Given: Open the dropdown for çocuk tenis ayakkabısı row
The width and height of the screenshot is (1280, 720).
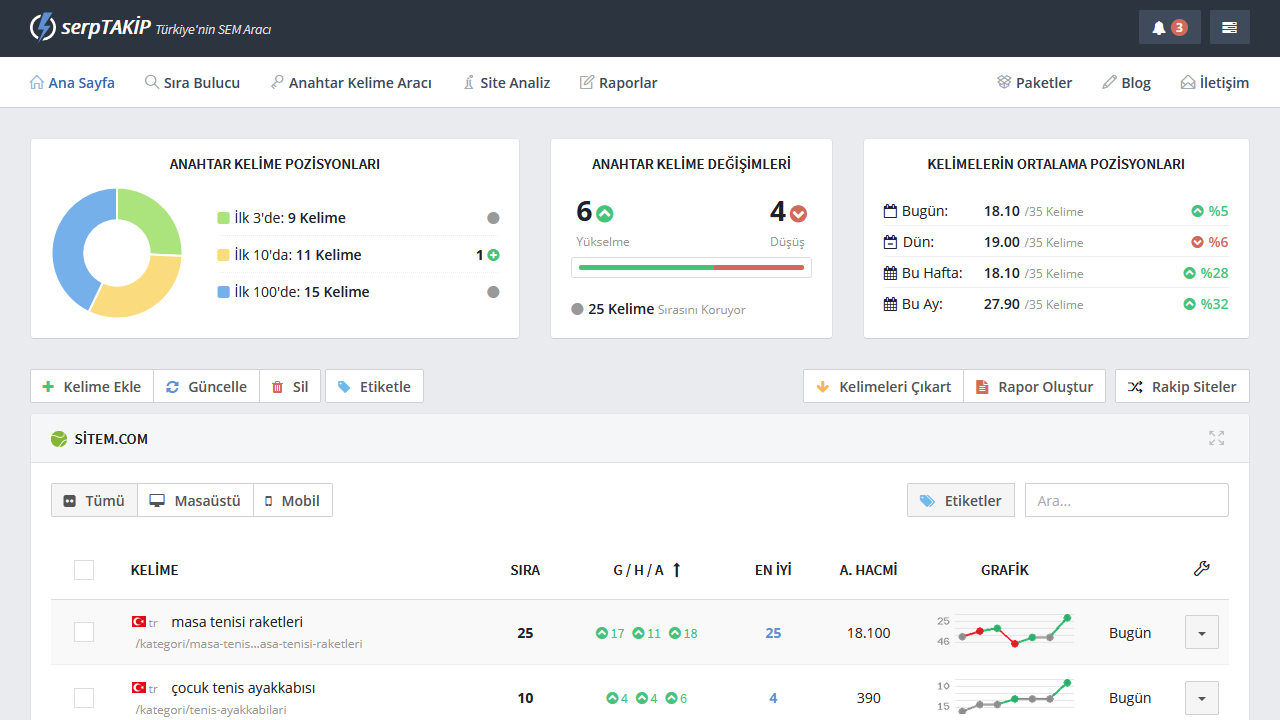Looking at the screenshot, I should (1201, 698).
